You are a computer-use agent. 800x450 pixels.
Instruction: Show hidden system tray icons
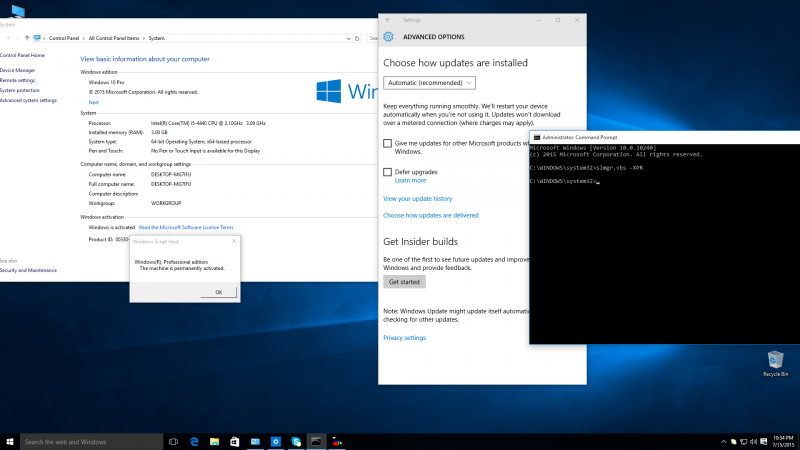point(723,442)
